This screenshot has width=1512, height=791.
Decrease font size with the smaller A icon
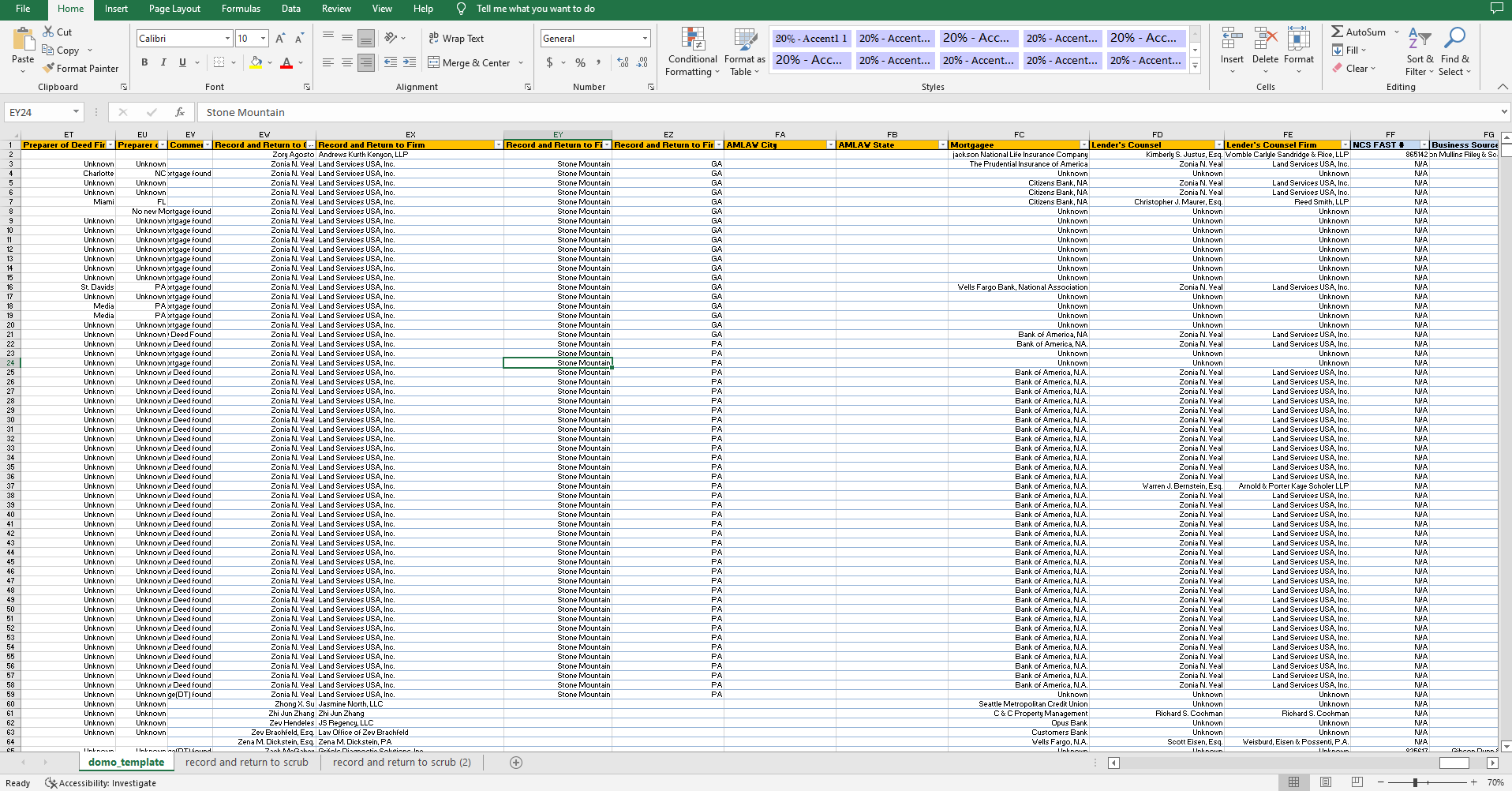tap(299, 38)
